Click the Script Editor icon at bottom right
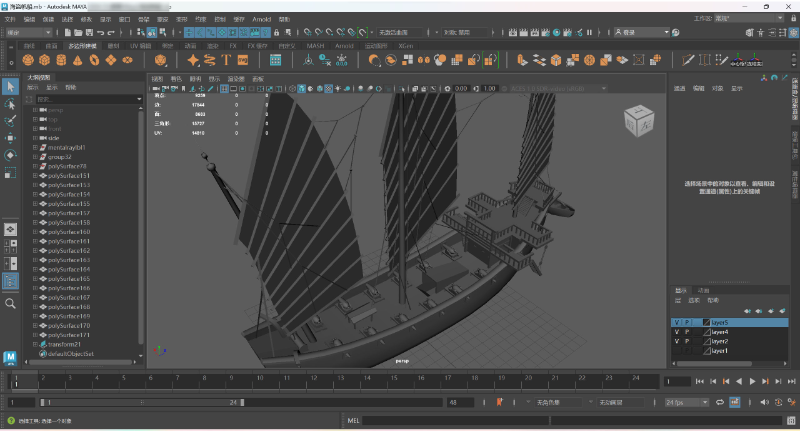Viewport: 800px width, 431px height. coord(791,421)
